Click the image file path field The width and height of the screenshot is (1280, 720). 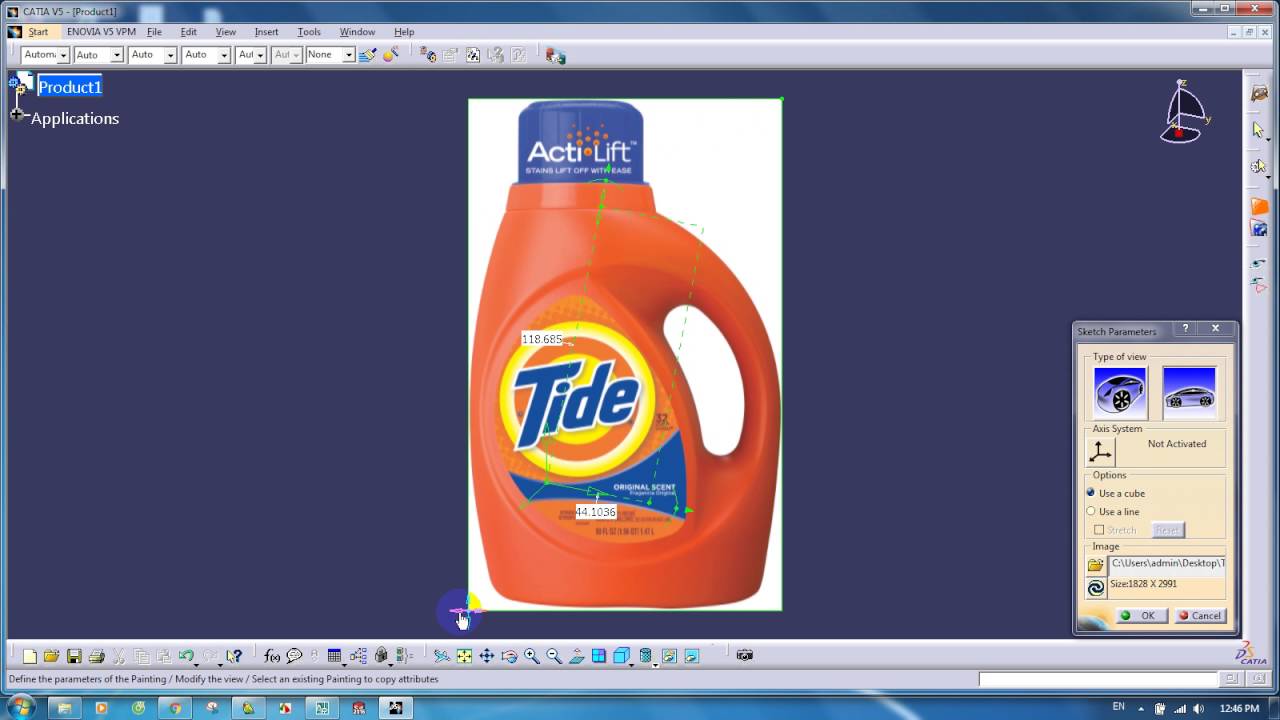tap(1167, 563)
